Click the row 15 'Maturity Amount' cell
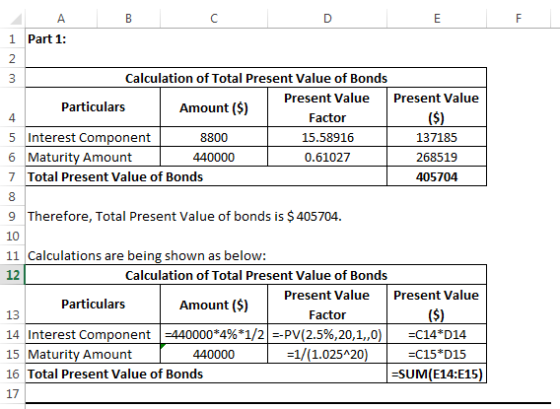The height and width of the screenshot is (409, 560). (x=93, y=354)
